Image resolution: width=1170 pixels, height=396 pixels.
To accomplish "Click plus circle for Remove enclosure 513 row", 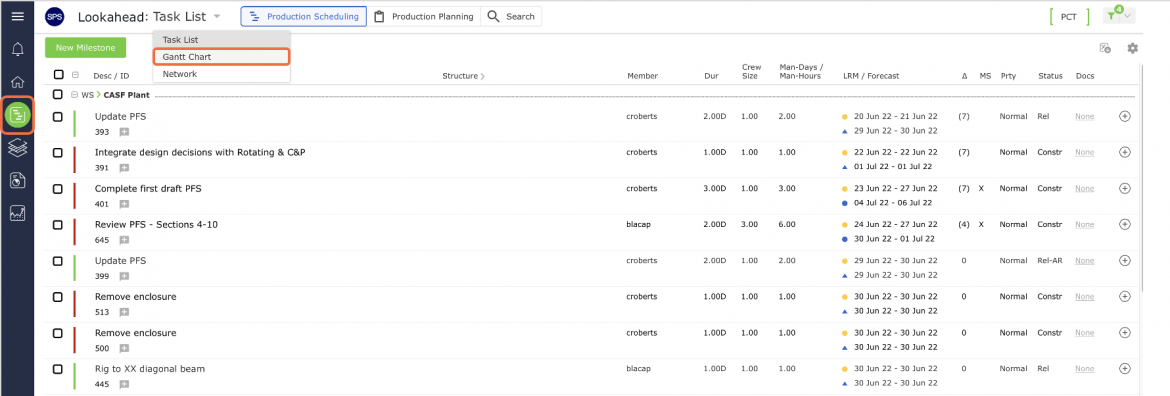I will [1125, 297].
